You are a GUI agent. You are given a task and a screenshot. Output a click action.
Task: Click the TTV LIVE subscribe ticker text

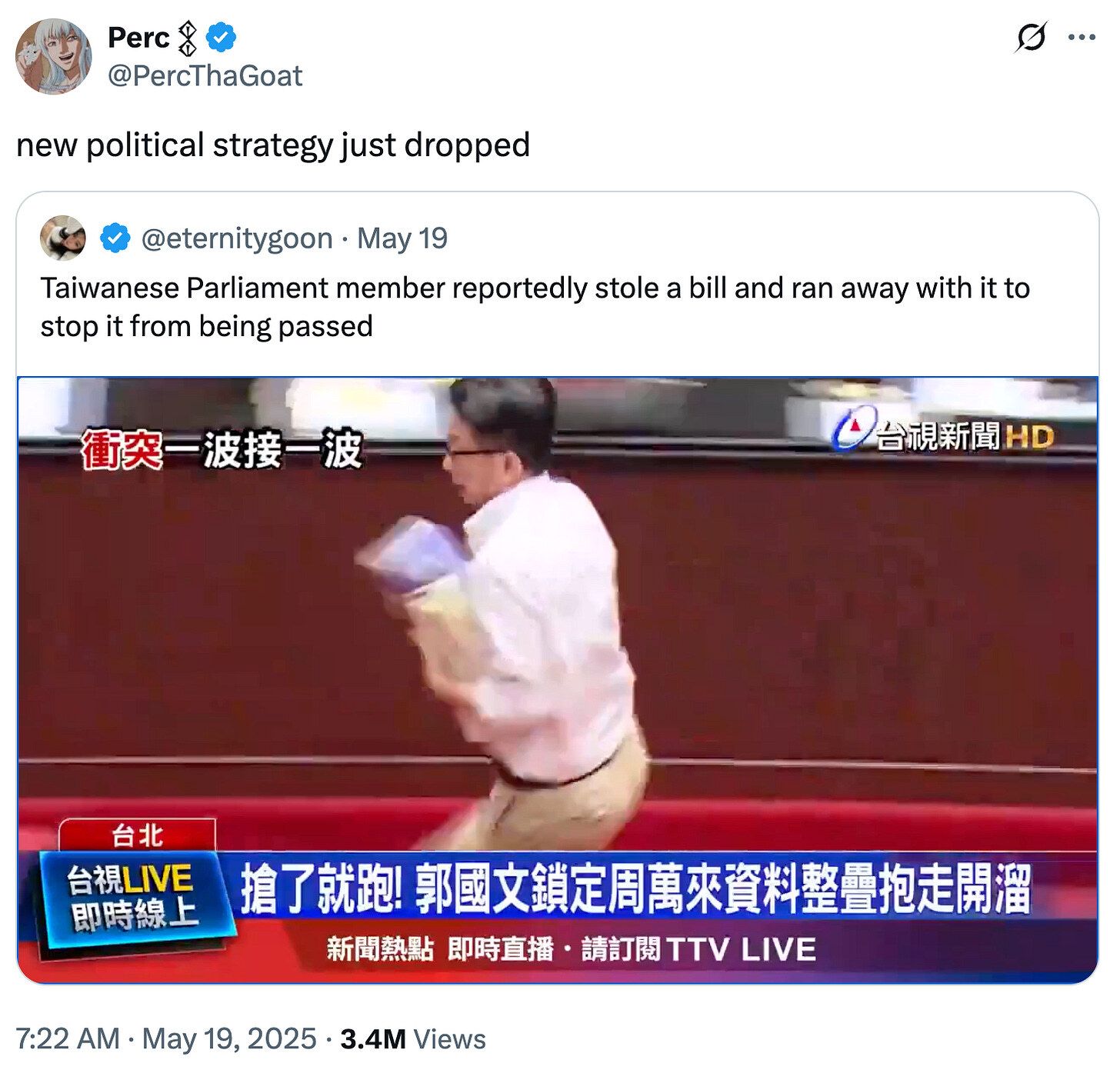[572, 949]
